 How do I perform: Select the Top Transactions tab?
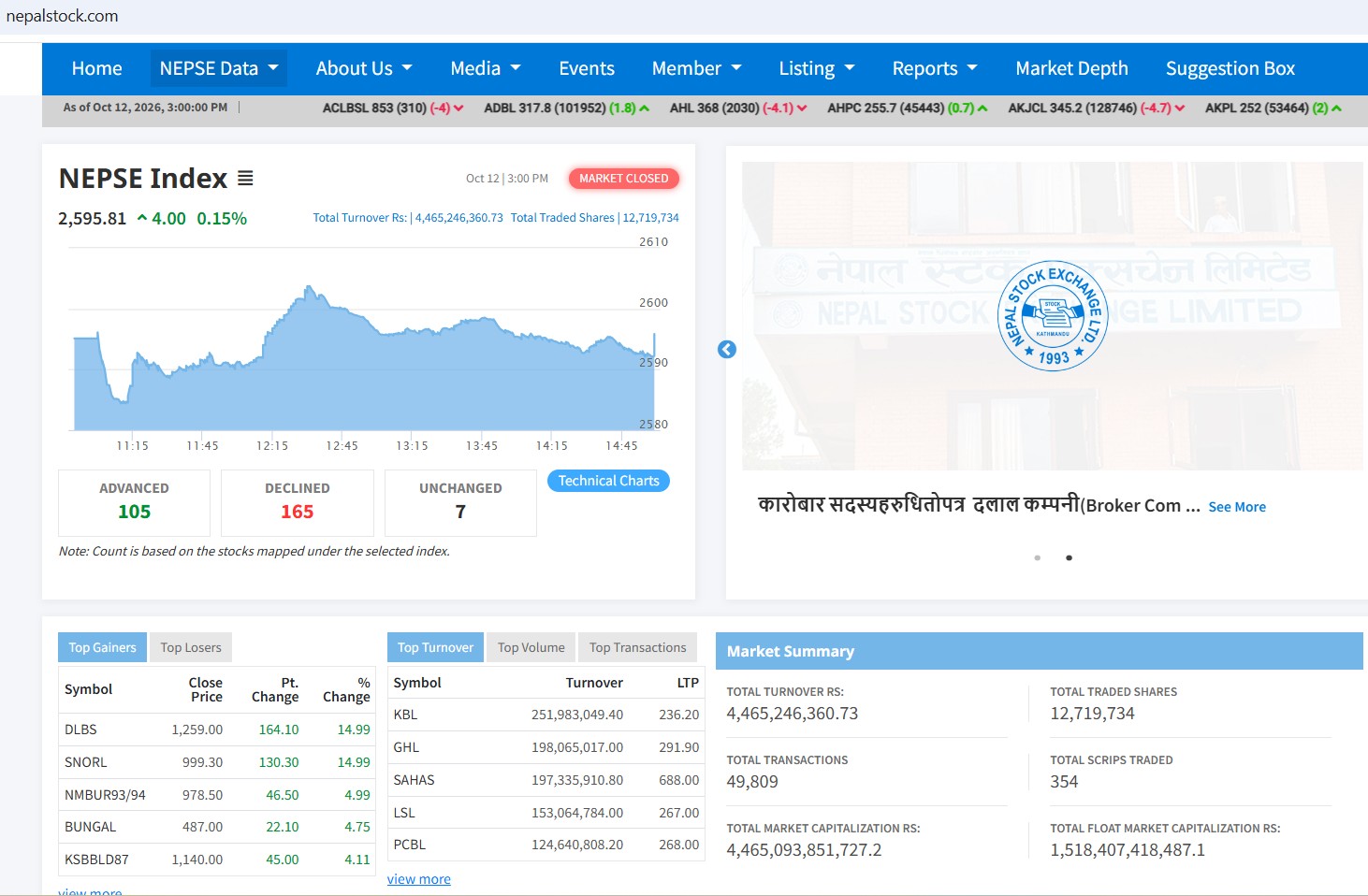pyautogui.click(x=637, y=647)
